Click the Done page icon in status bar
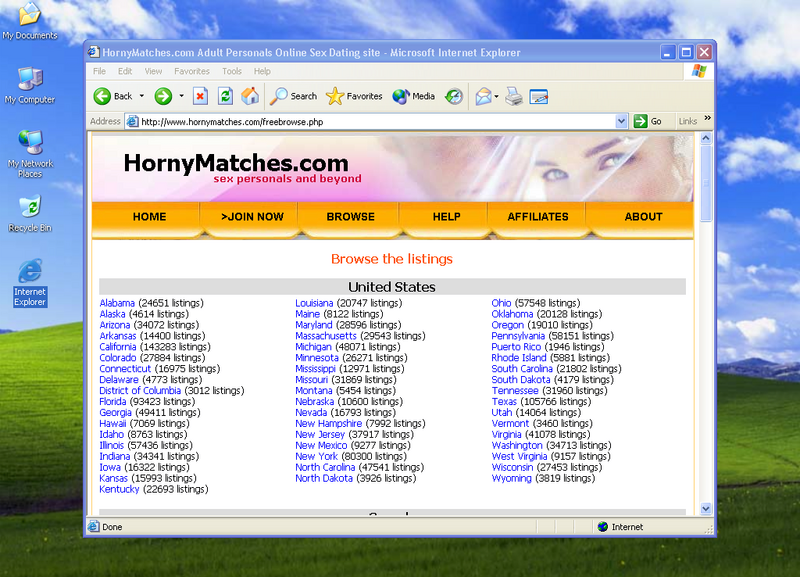 [x=93, y=526]
